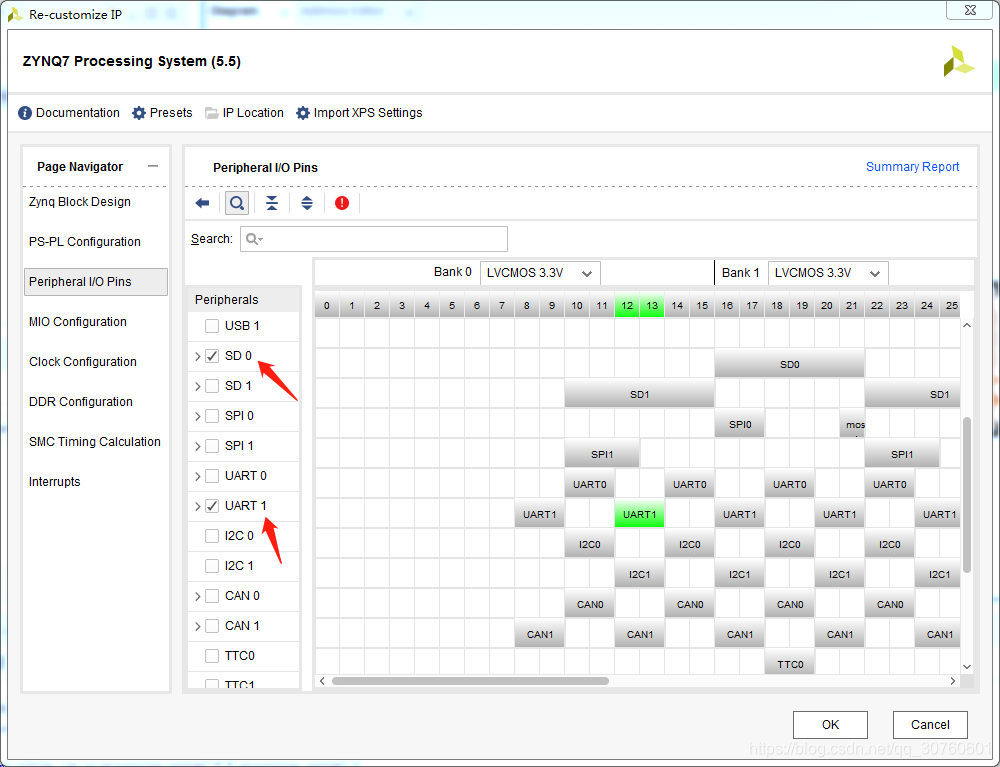Image resolution: width=1000 pixels, height=767 pixels.
Task: Click the back arrow toolbar icon
Action: point(202,203)
